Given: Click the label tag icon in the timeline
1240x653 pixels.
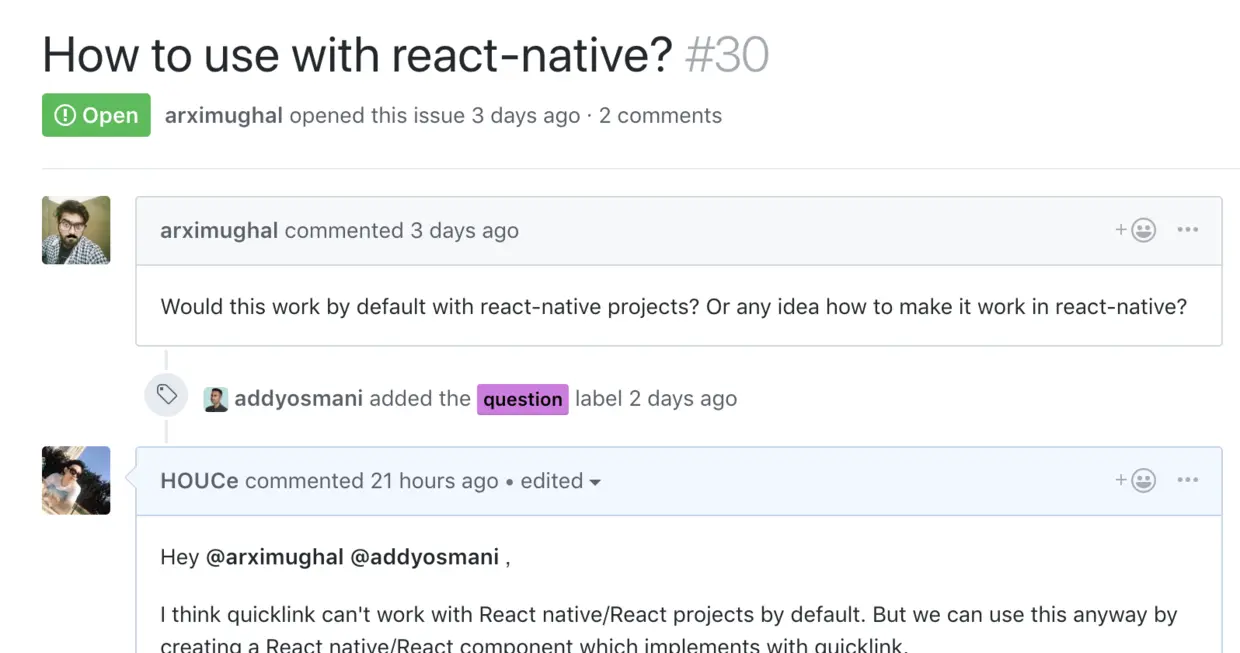Looking at the screenshot, I should [x=166, y=395].
